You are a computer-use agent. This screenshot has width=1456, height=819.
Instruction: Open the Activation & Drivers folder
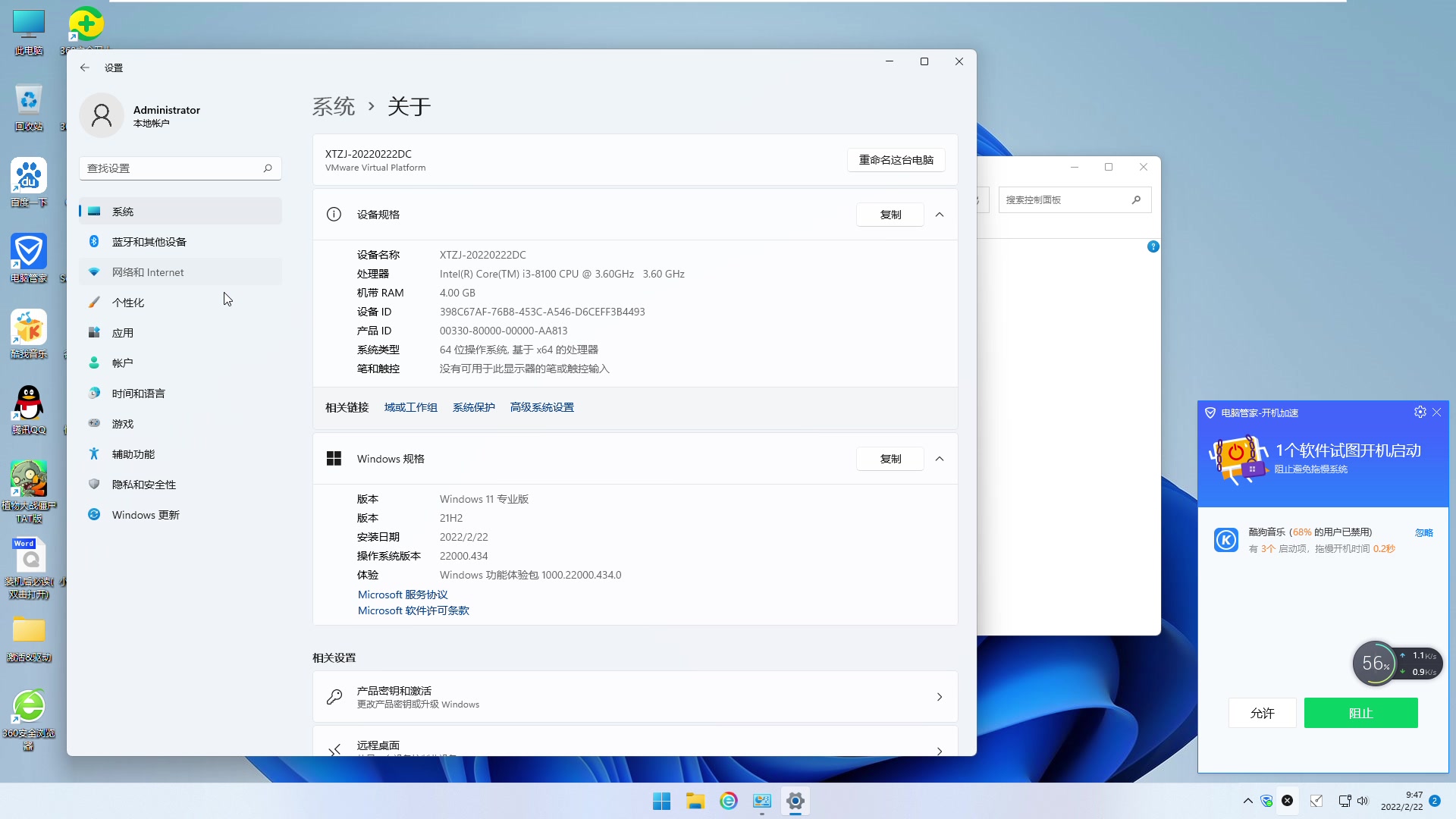(29, 638)
